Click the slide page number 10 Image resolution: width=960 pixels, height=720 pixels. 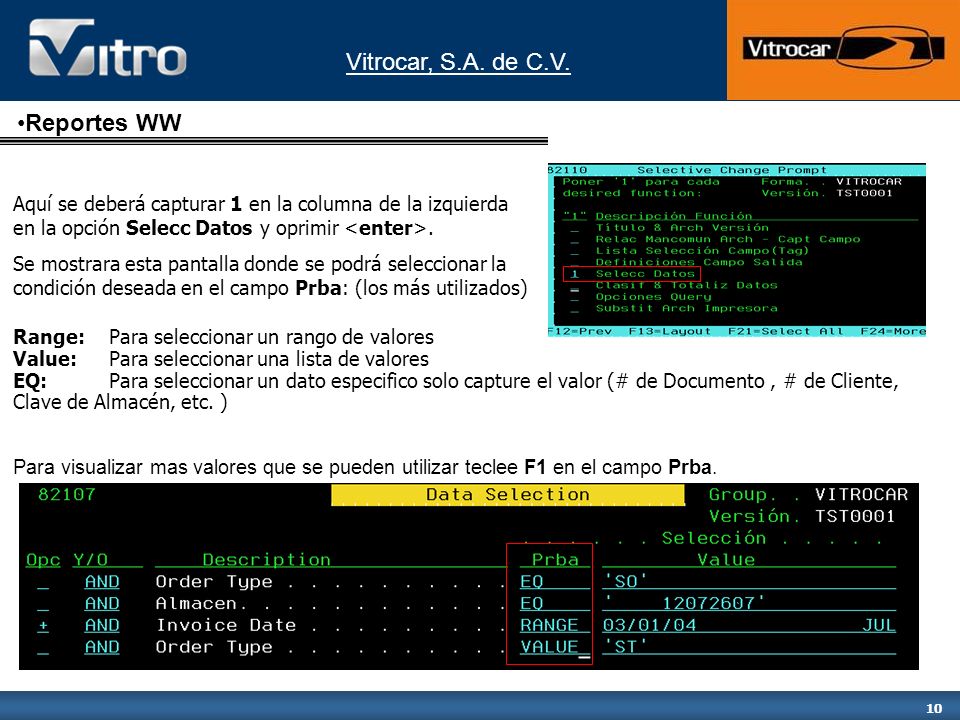click(934, 709)
